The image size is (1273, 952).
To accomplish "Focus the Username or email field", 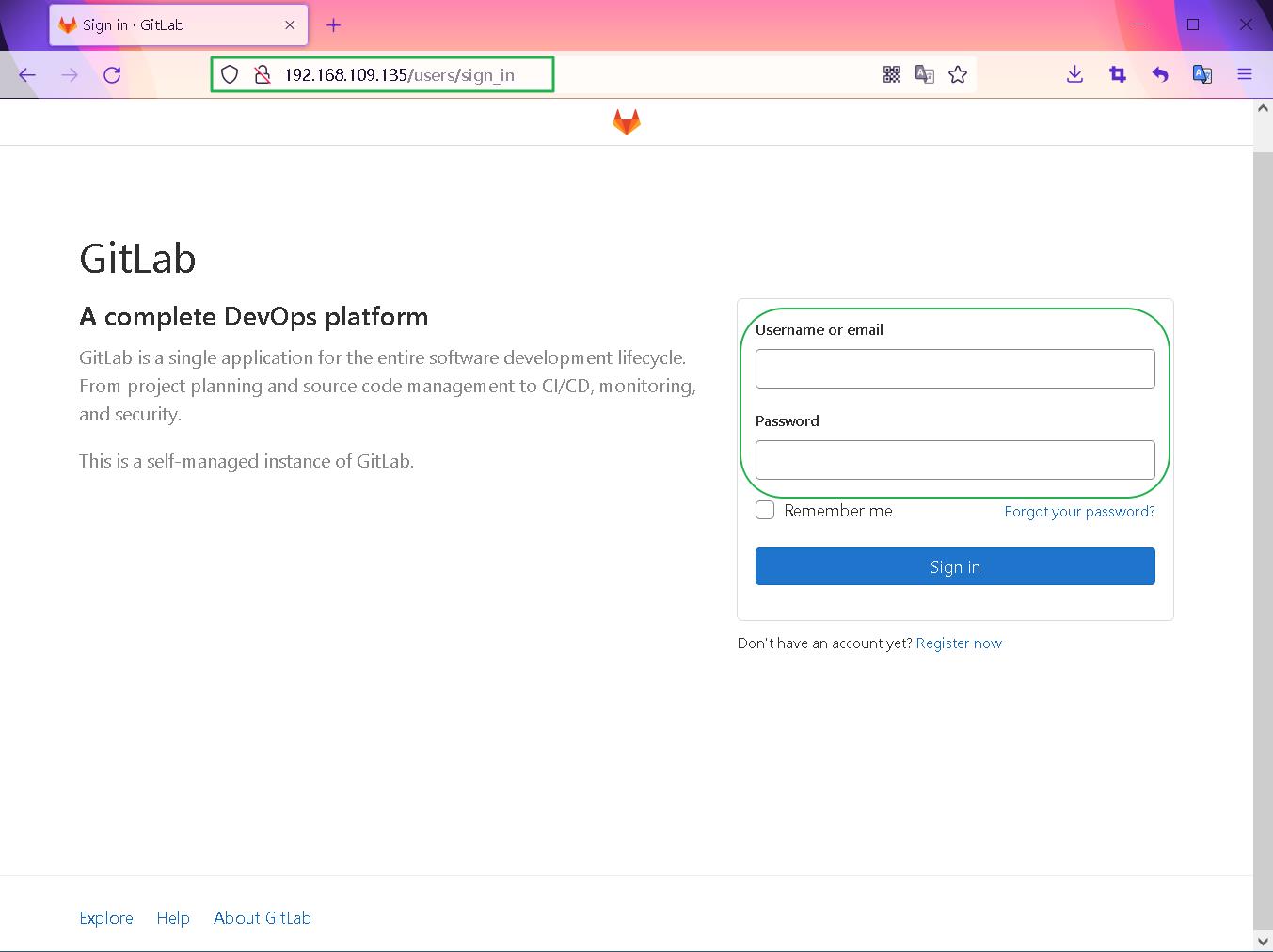I will pos(955,369).
